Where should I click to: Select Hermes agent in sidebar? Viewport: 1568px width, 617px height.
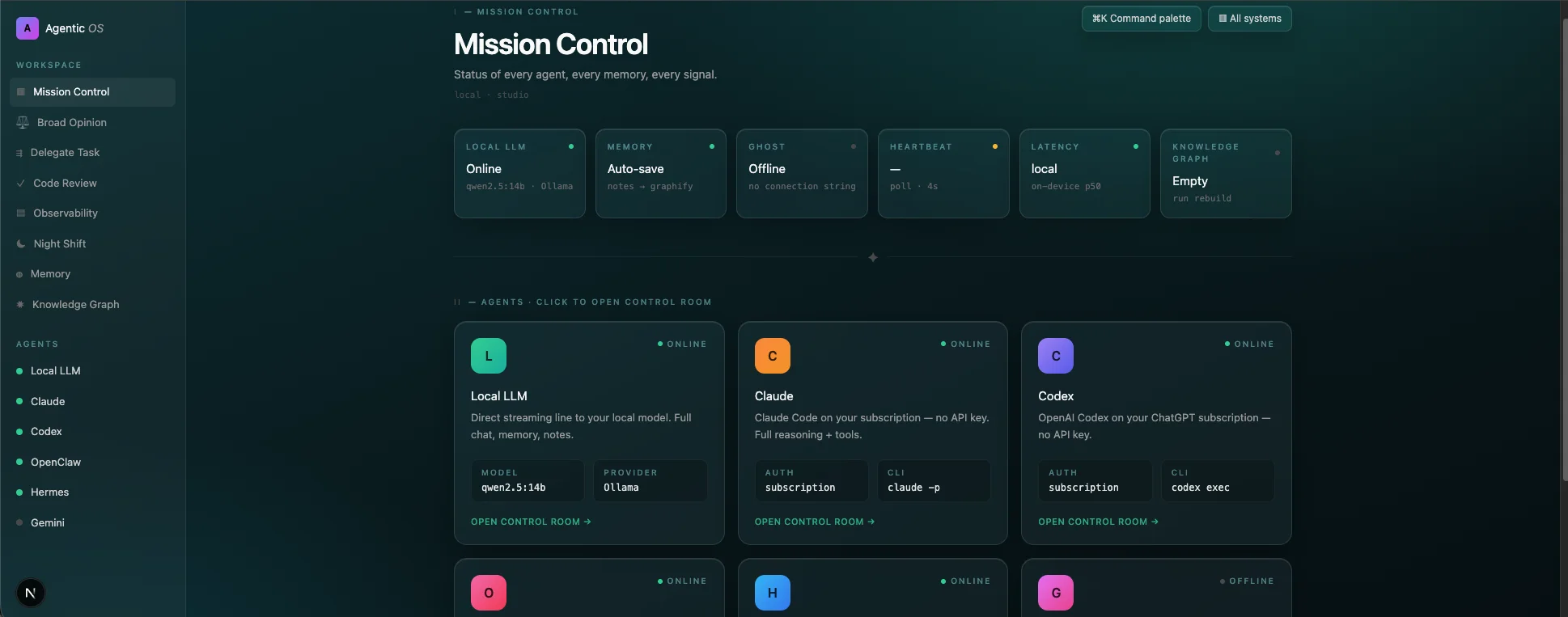92,492
